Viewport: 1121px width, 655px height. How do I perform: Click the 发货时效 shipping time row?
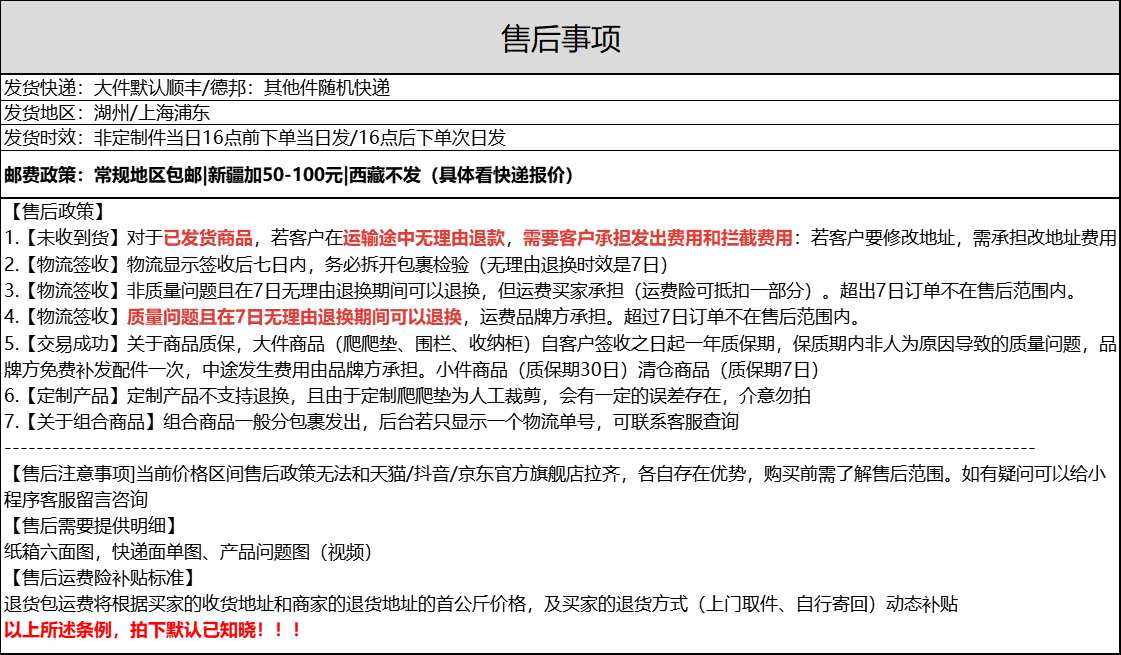tap(255, 138)
